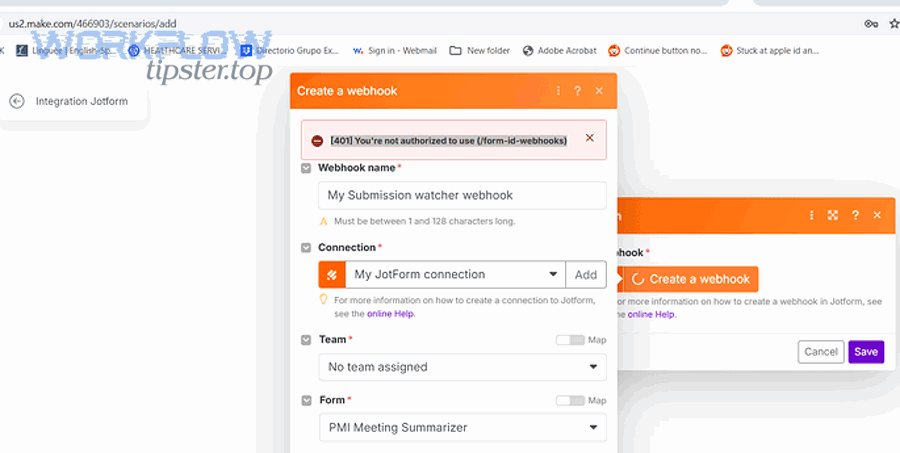
Task: Click the back arrow beside Integration Jotform
Action: (17, 101)
